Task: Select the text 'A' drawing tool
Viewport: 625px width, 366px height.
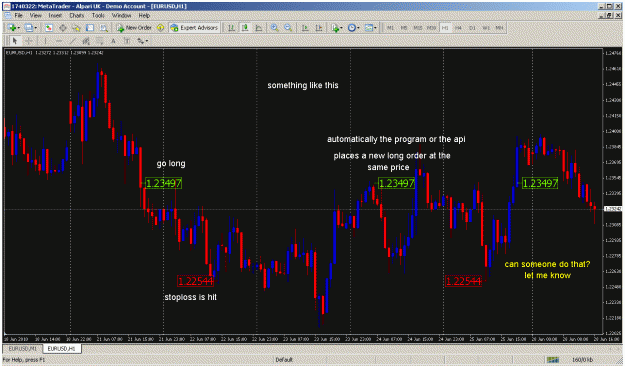Action: pos(113,41)
